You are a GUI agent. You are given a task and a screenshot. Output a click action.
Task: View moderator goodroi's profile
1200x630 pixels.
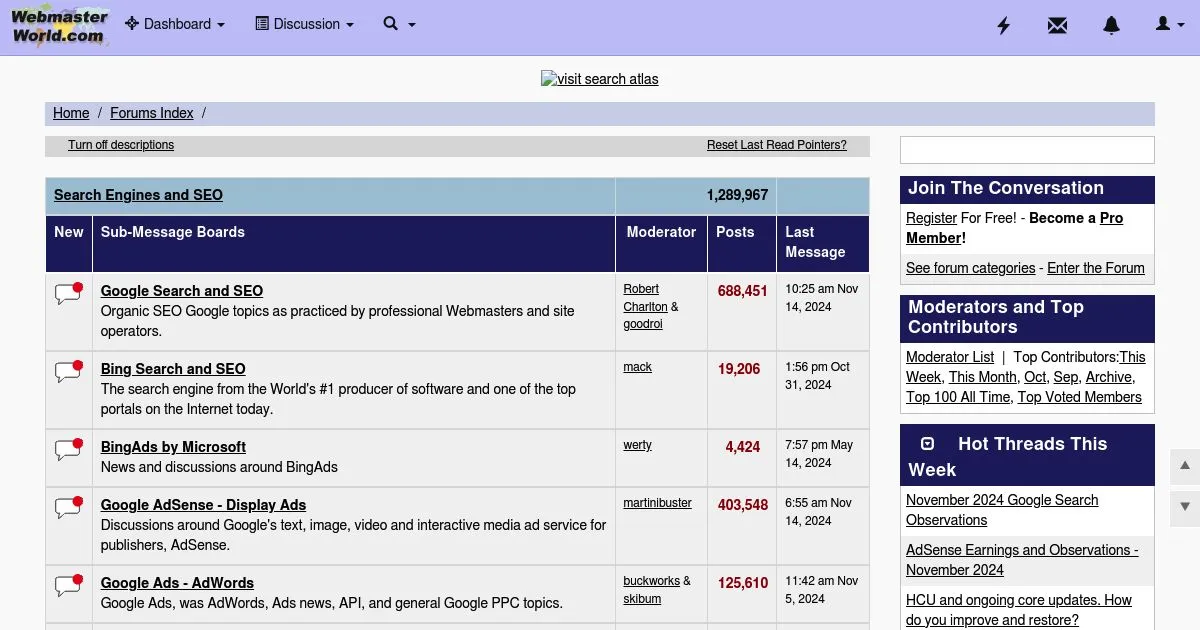(x=643, y=325)
